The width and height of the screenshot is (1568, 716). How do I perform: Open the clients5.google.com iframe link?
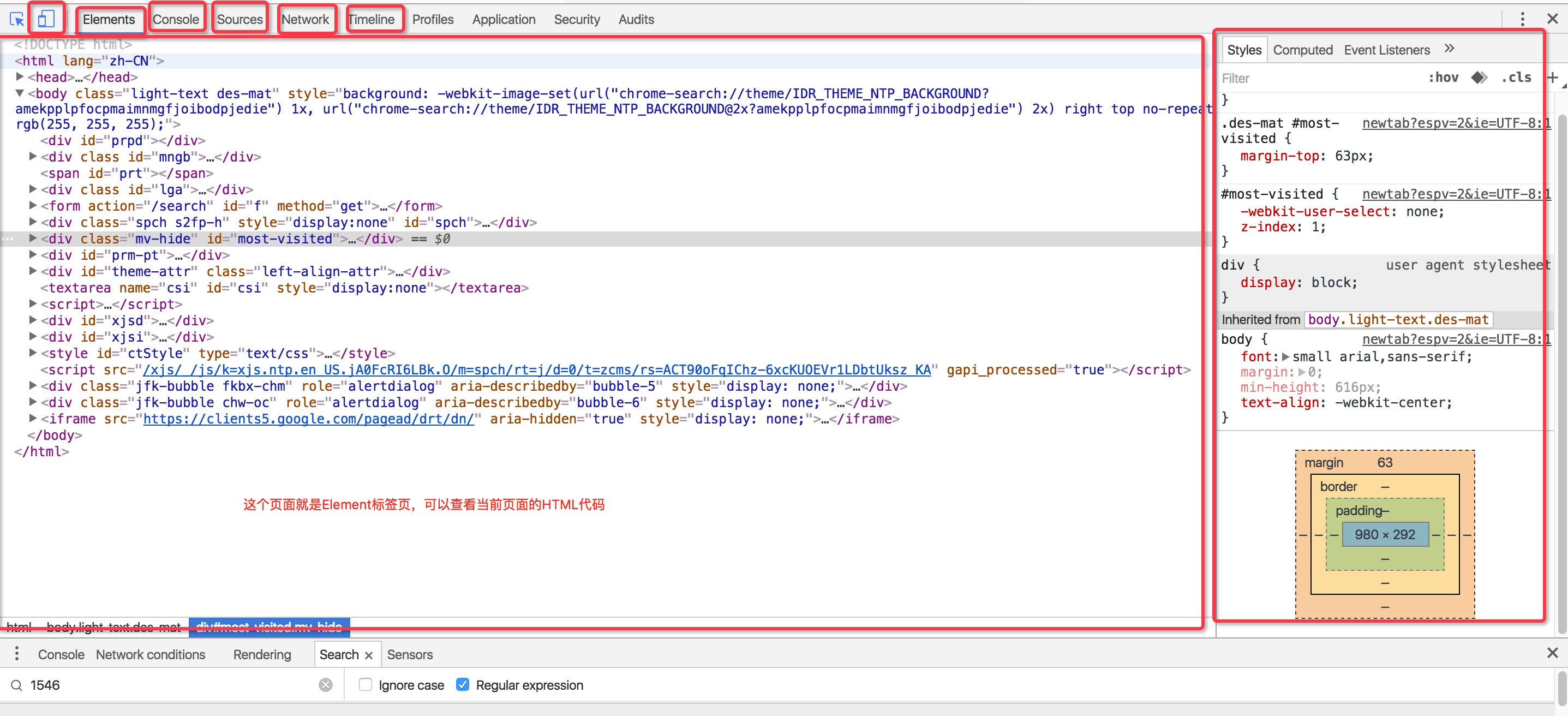pos(308,419)
